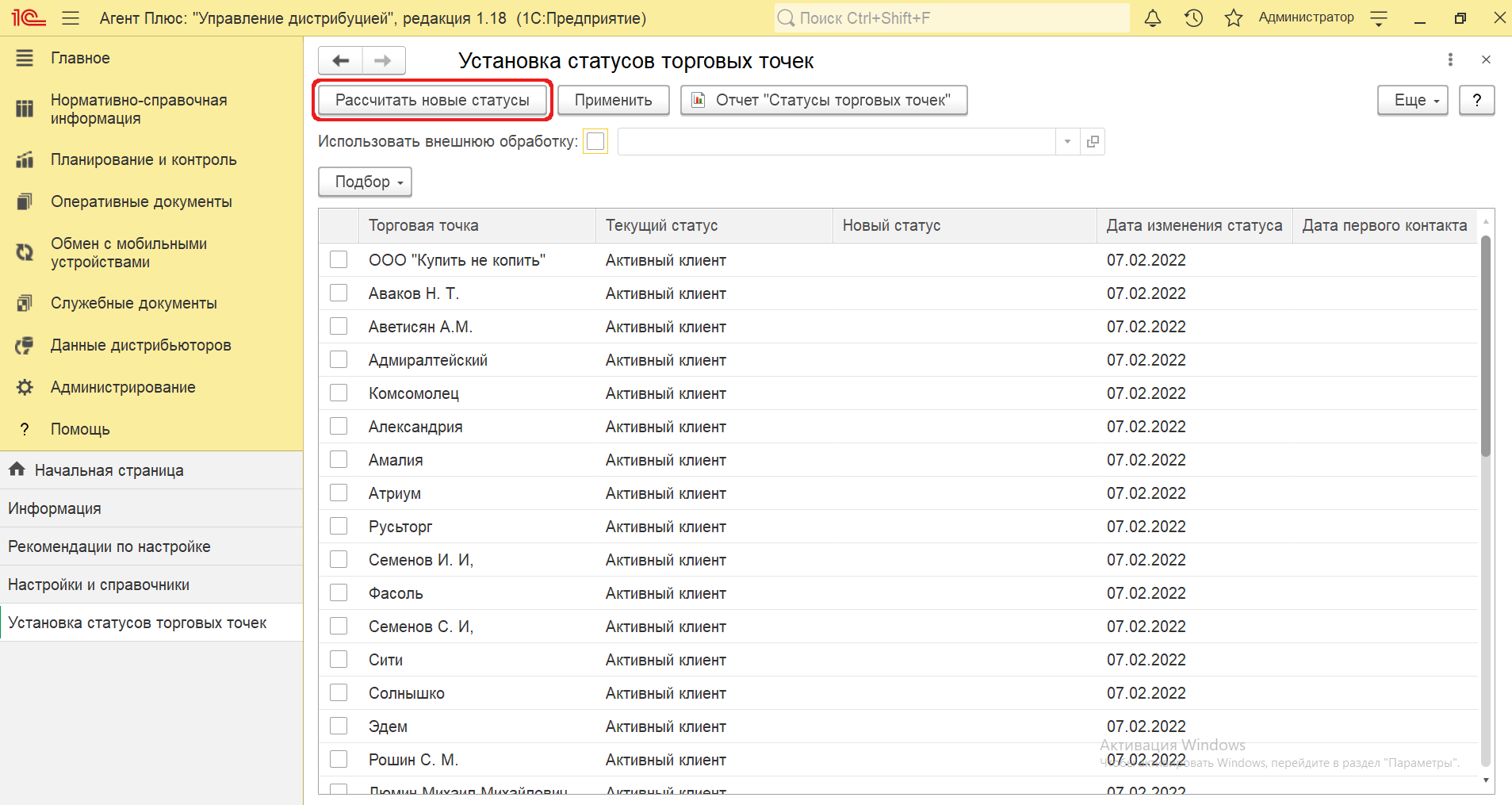1512x805 pixels.
Task: Select the checkbox next to Атриум
Action: click(x=339, y=493)
